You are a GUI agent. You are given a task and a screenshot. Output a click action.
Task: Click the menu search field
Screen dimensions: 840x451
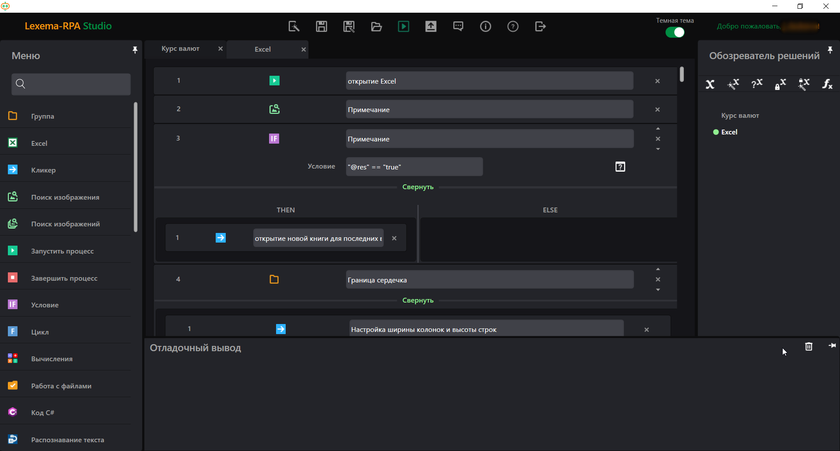point(71,84)
